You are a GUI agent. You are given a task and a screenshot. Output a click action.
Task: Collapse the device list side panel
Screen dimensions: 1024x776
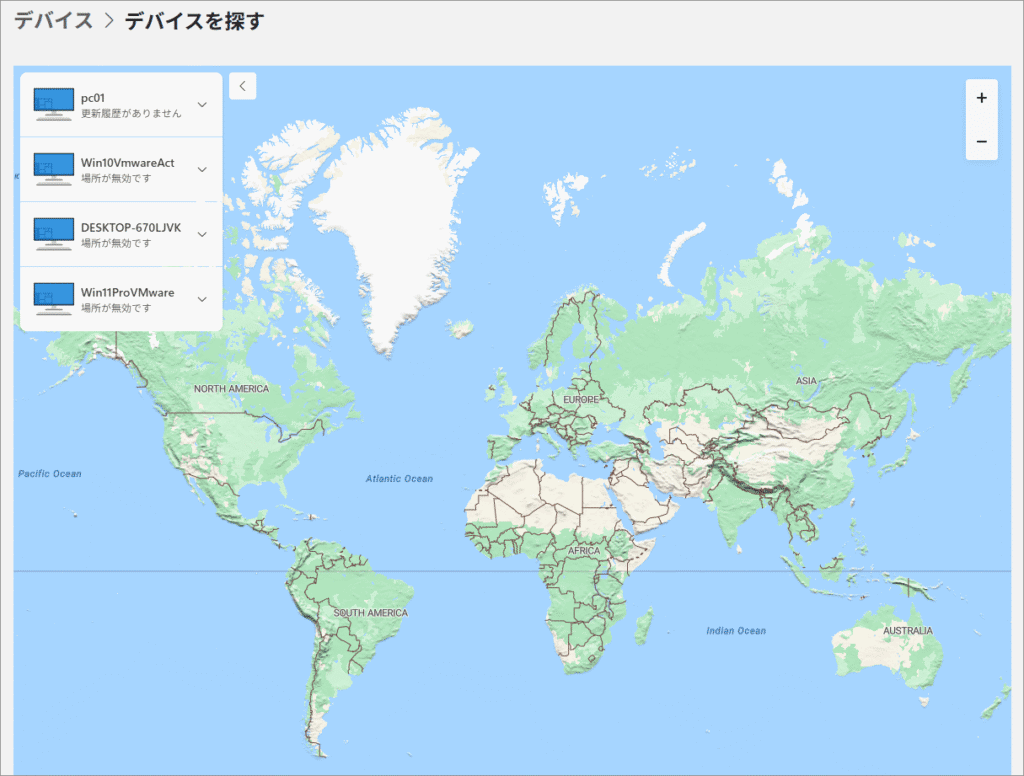coord(243,86)
